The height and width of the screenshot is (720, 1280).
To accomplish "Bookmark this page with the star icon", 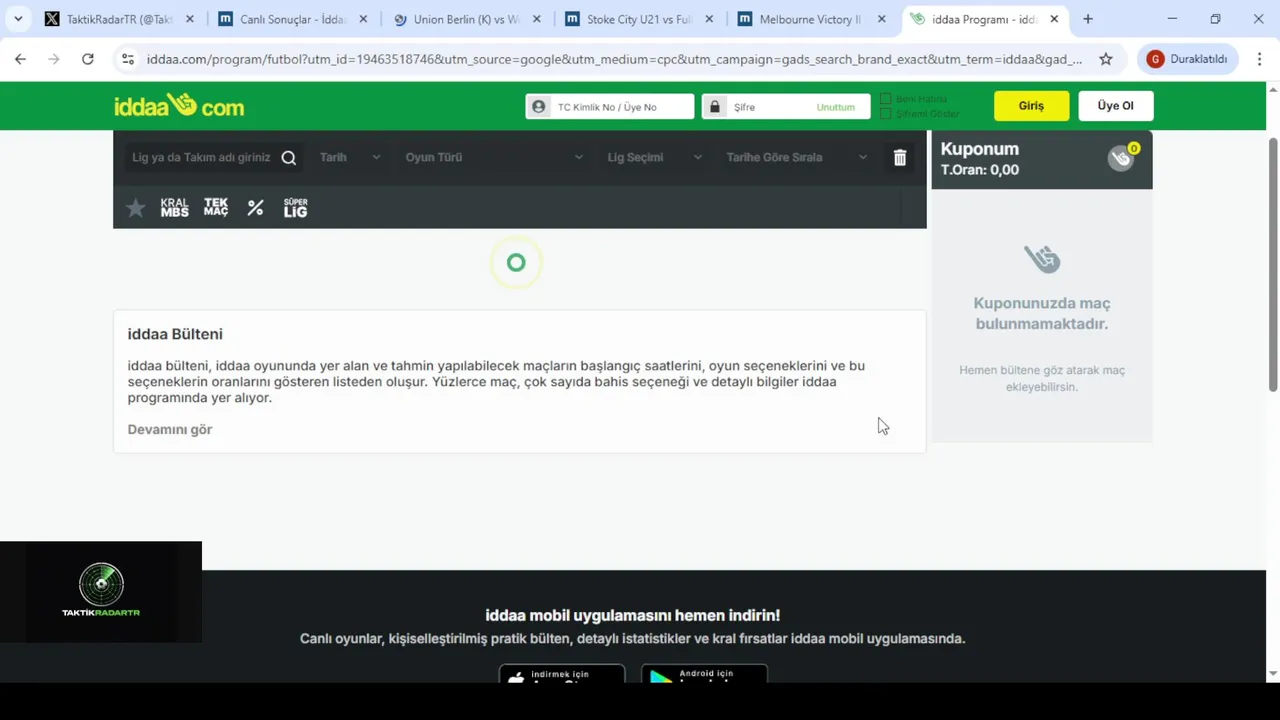I will pos(1106,59).
